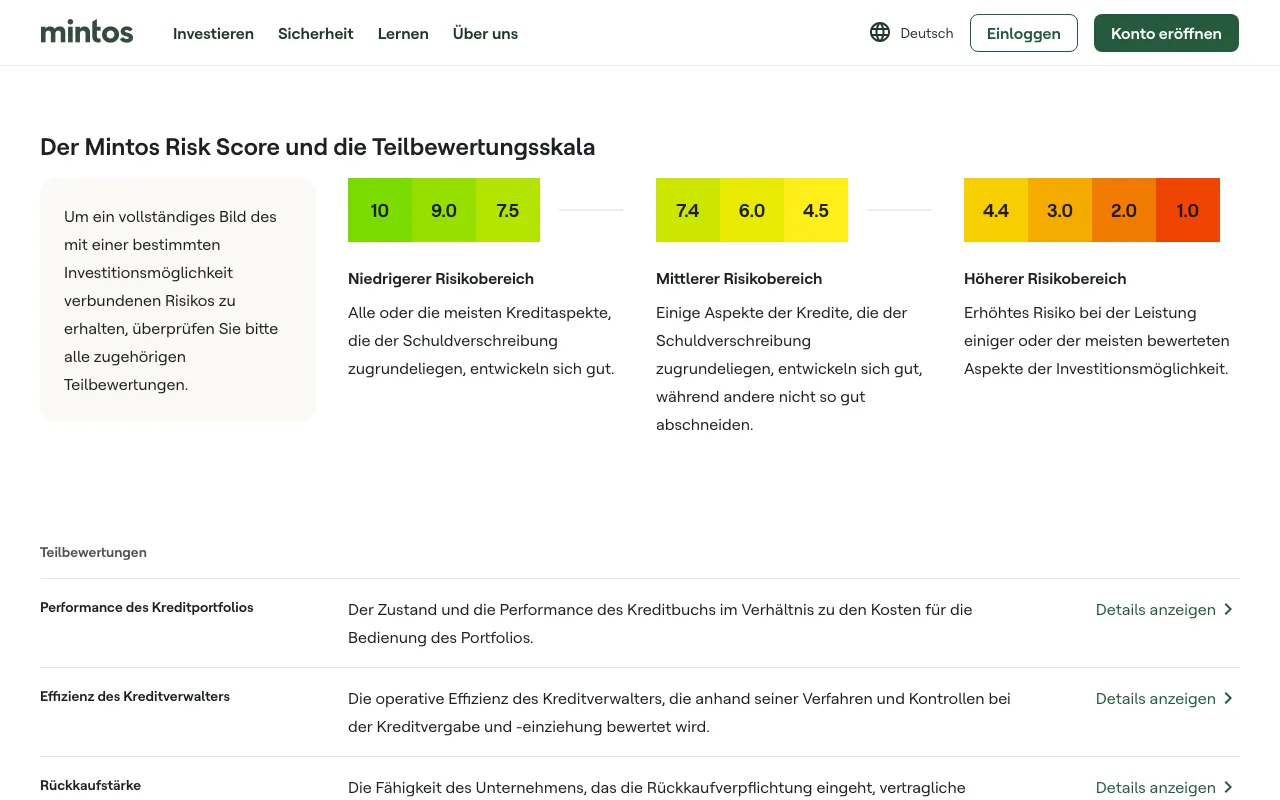Viewport: 1280px width, 800px height.
Task: Click the Konto eröffnen button
Action: point(1166,33)
